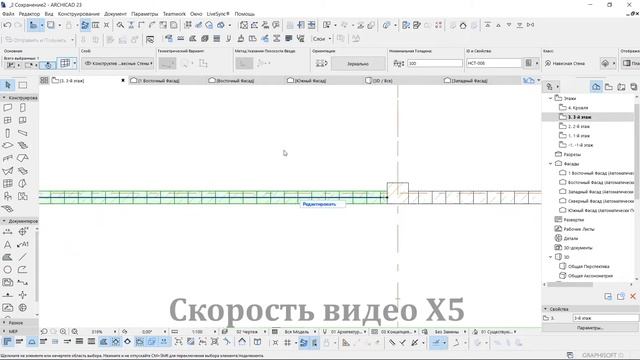Screen dimensions: 640x360
Task: Select the Fill tool in toolbox
Action: (x=7, y=257)
